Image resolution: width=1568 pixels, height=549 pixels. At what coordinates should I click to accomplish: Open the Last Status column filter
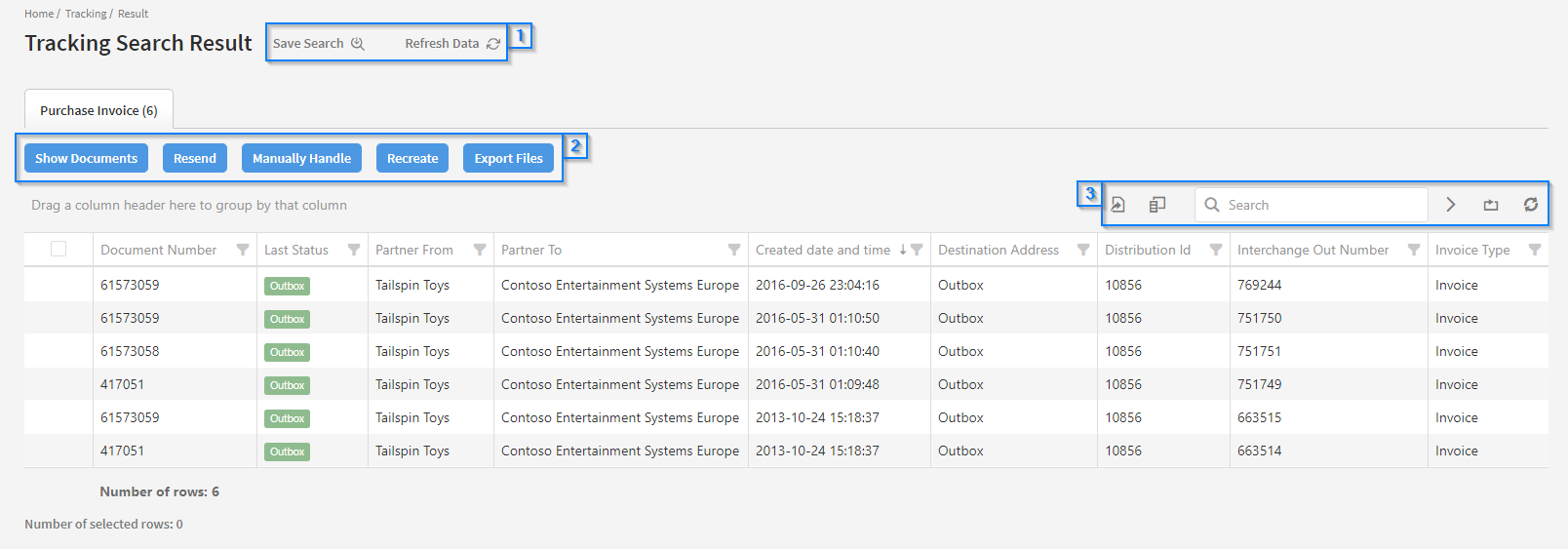[354, 250]
